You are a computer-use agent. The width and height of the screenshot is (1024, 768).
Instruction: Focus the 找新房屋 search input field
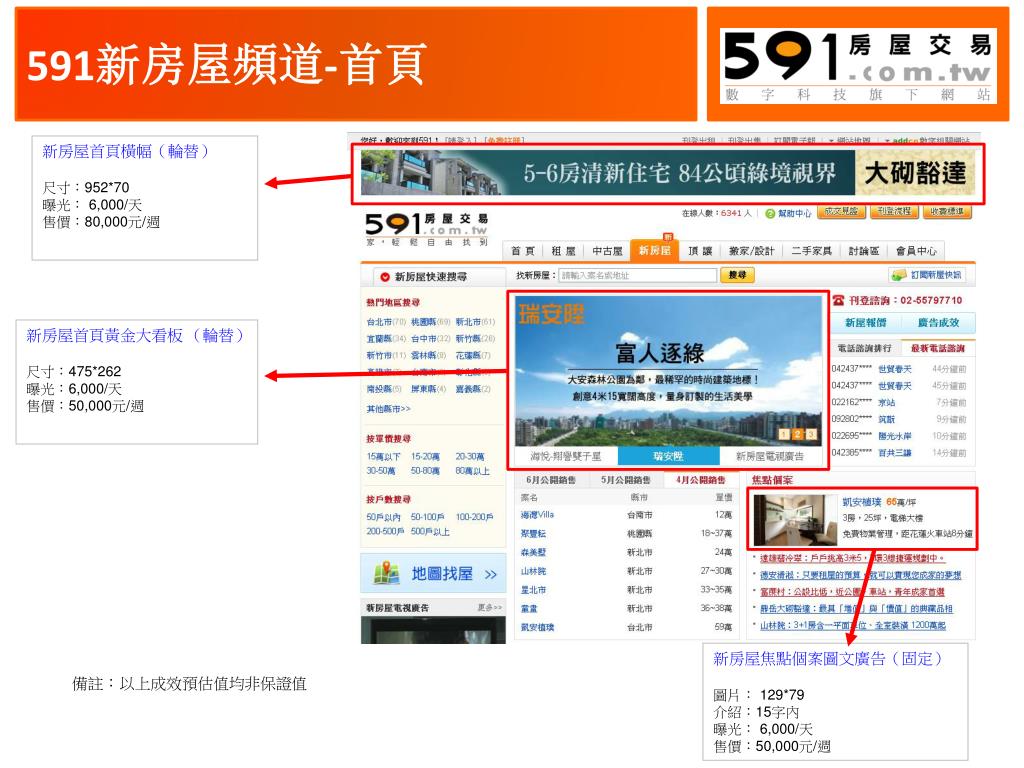point(637,276)
